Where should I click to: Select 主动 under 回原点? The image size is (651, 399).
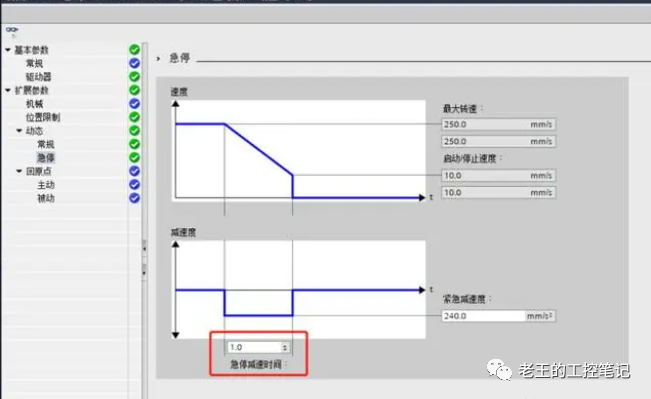pos(46,185)
